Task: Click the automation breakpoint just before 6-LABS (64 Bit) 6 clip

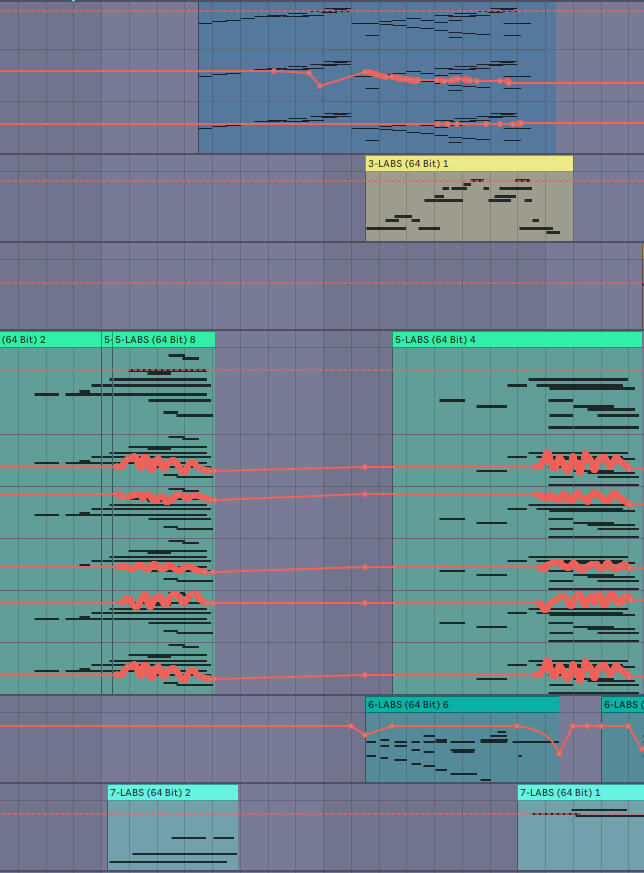Action: point(351,726)
